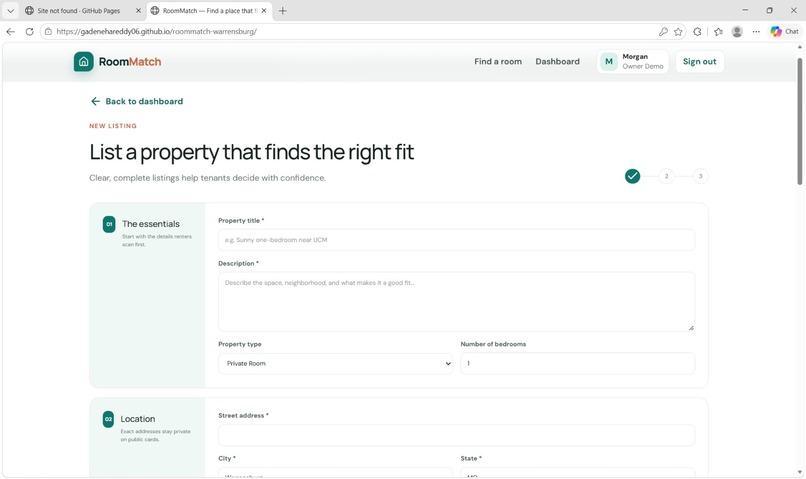Click step 3 in the progress indicator
The image size is (806, 479).
point(700,176)
